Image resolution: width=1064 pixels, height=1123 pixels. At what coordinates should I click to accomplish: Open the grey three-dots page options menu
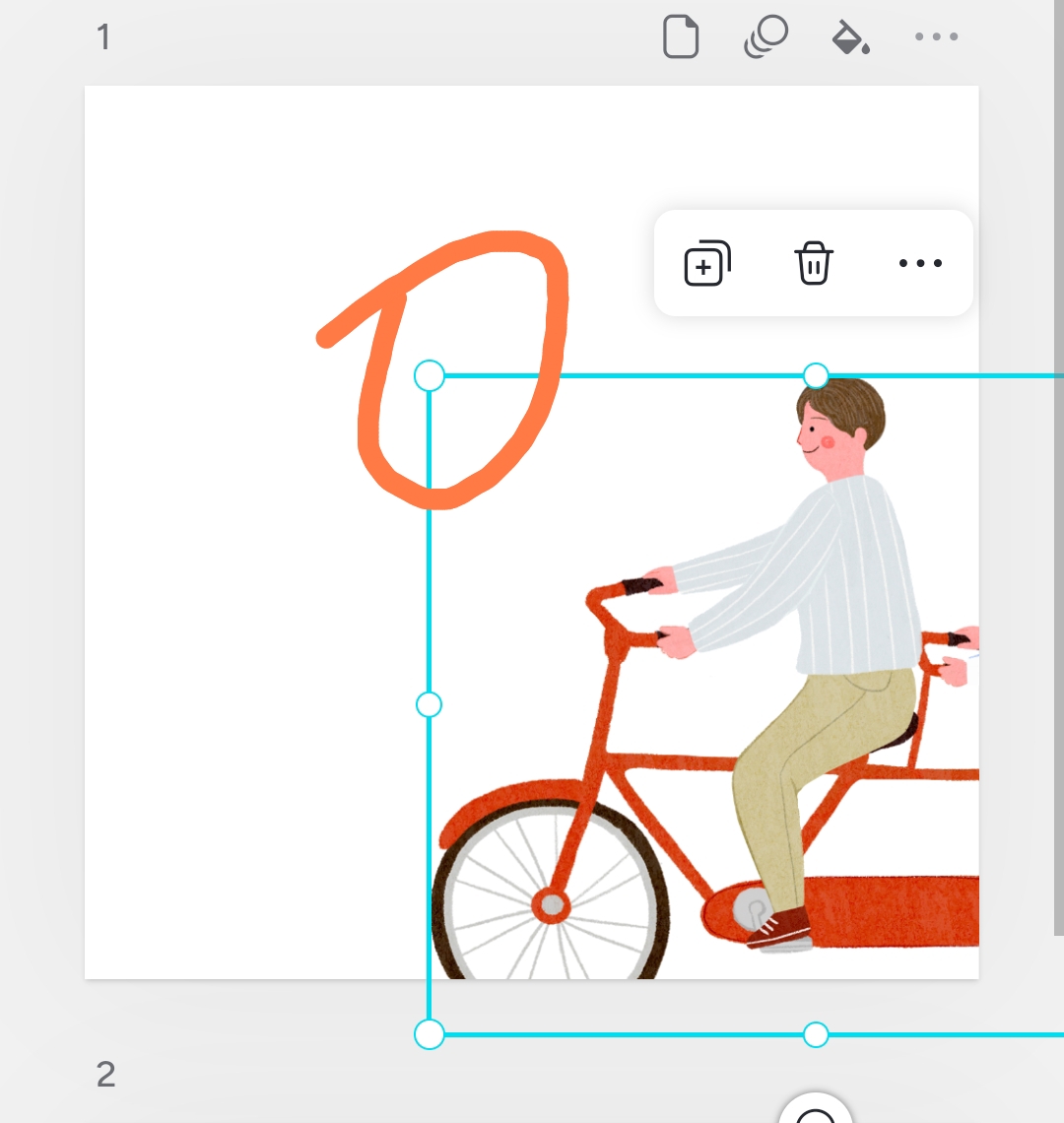[937, 36]
